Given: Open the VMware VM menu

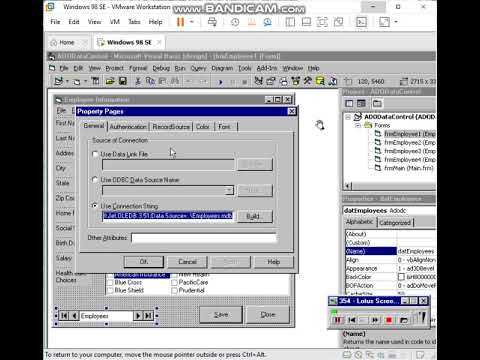Looking at the screenshot, I should [115, 22].
